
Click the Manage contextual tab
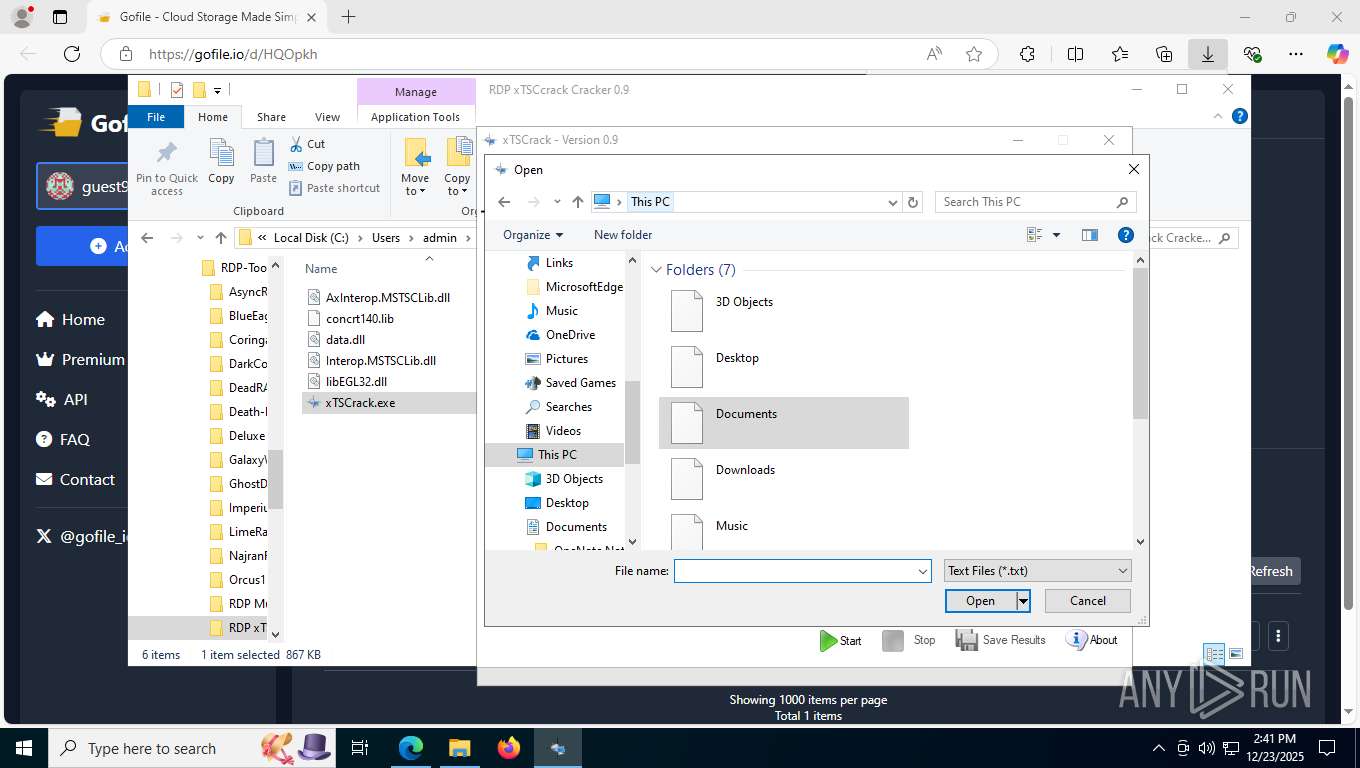415,92
